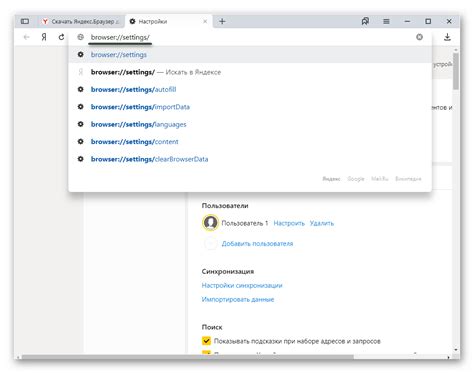The height and width of the screenshot is (373, 474).
Task: Open Yandex home via Я icon
Action: pyautogui.click(x=44, y=37)
